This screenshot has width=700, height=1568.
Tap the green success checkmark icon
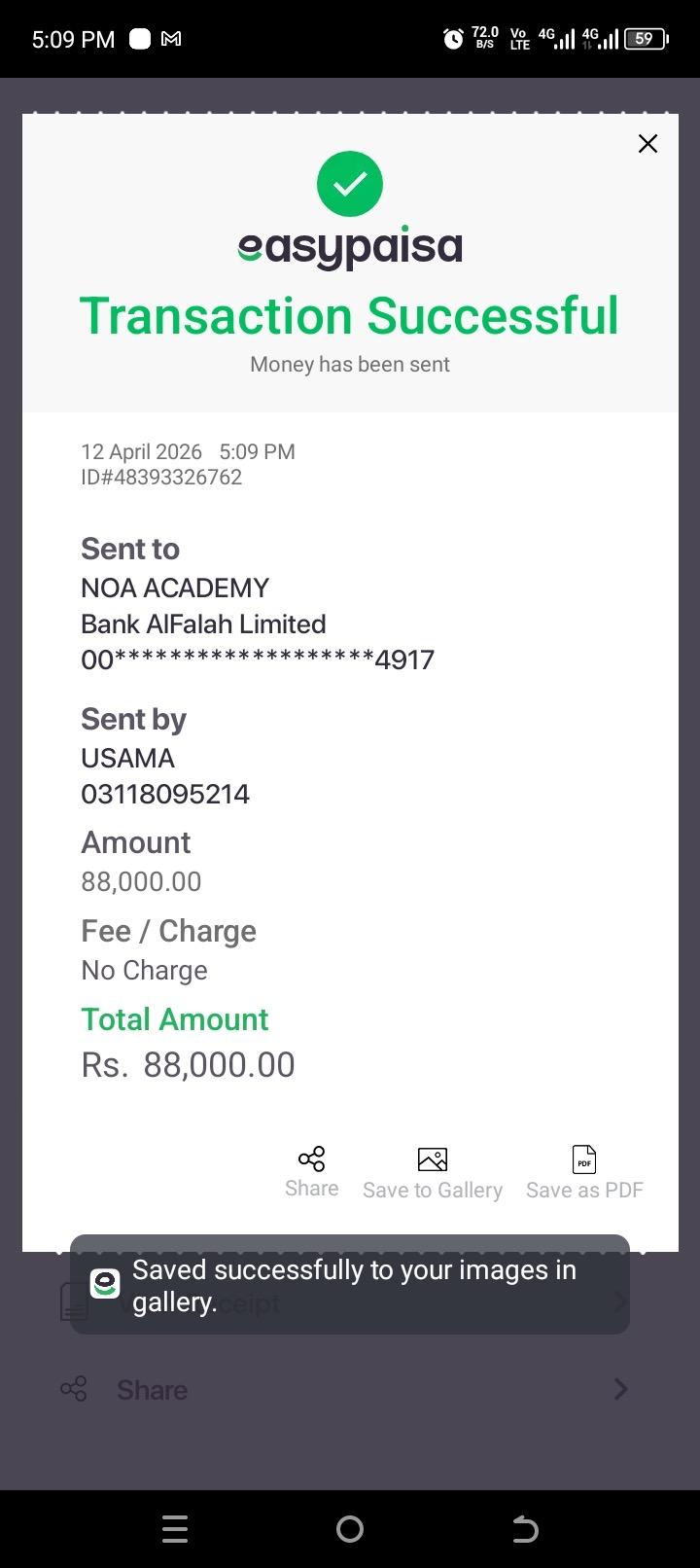point(350,184)
